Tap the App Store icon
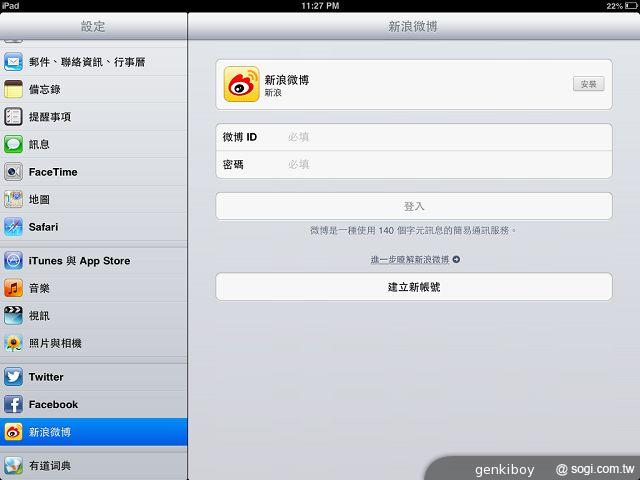The height and width of the screenshot is (480, 640). pos(13,261)
